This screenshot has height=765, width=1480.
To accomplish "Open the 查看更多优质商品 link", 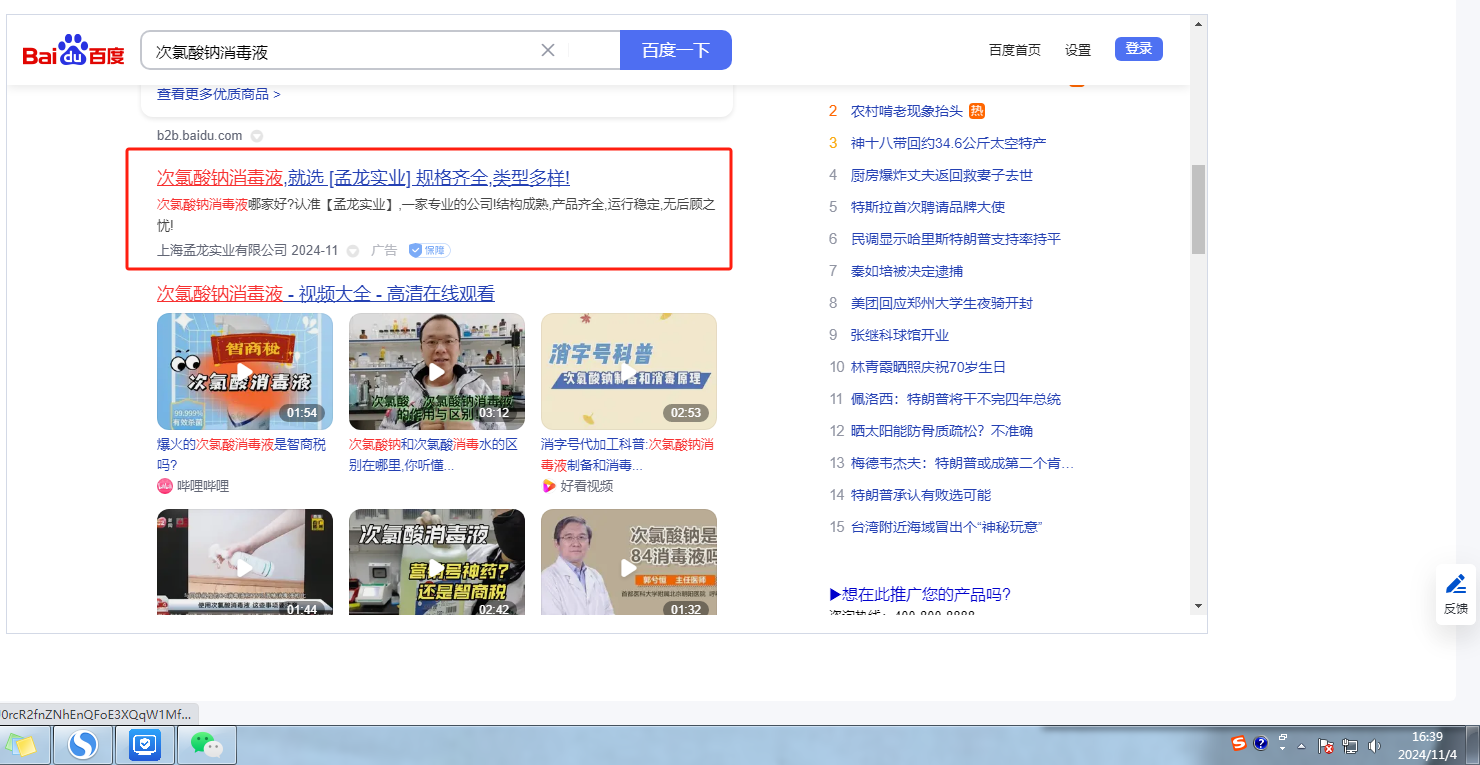I will pos(218,94).
